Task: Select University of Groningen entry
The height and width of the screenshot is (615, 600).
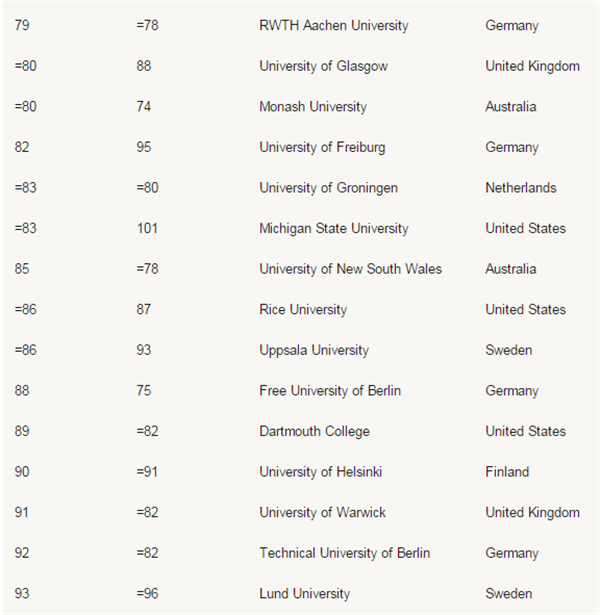Action: tap(329, 188)
